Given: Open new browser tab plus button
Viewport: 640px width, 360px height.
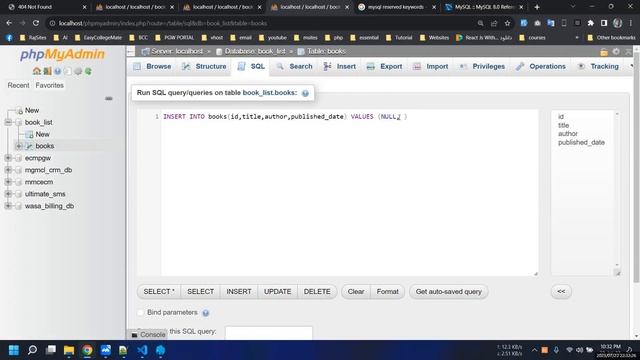Looking at the screenshot, I should click(537, 7).
